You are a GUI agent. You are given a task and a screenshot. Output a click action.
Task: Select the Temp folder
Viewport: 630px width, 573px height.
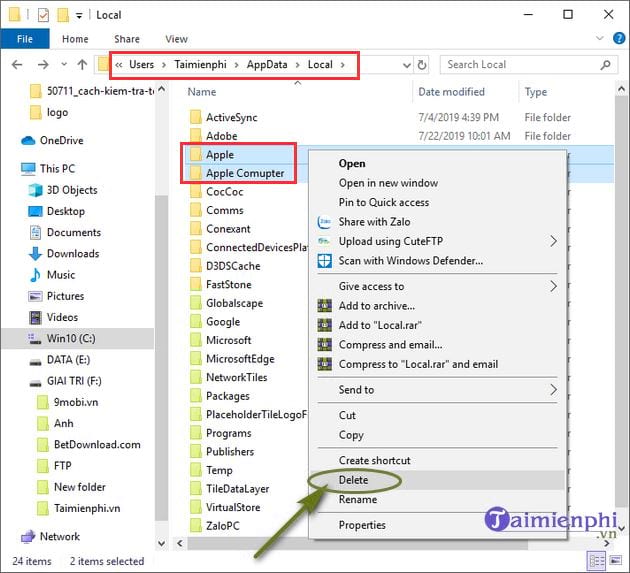[x=219, y=470]
